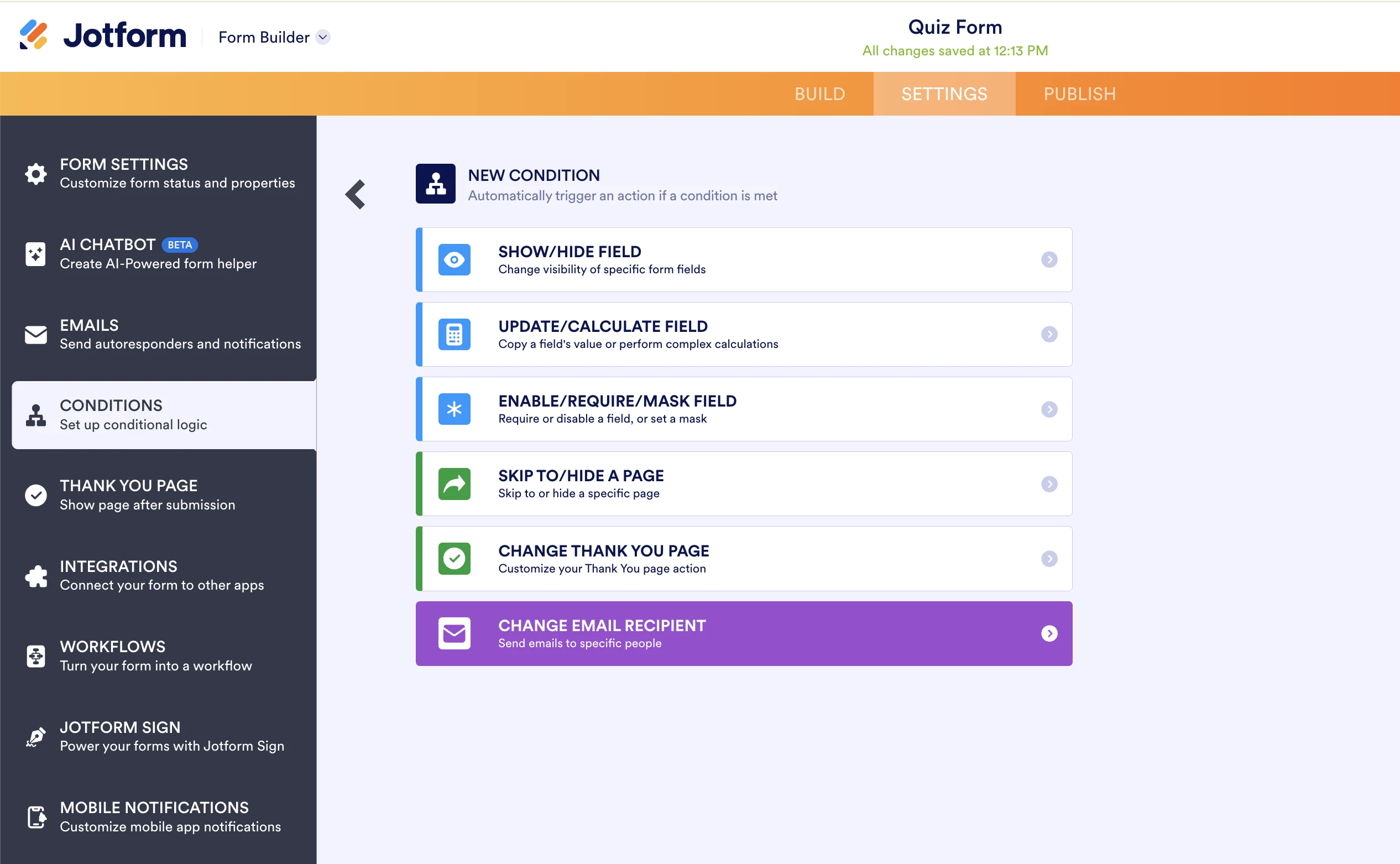Expand the Skip To/Hide A Page chevron

[x=1050, y=484]
